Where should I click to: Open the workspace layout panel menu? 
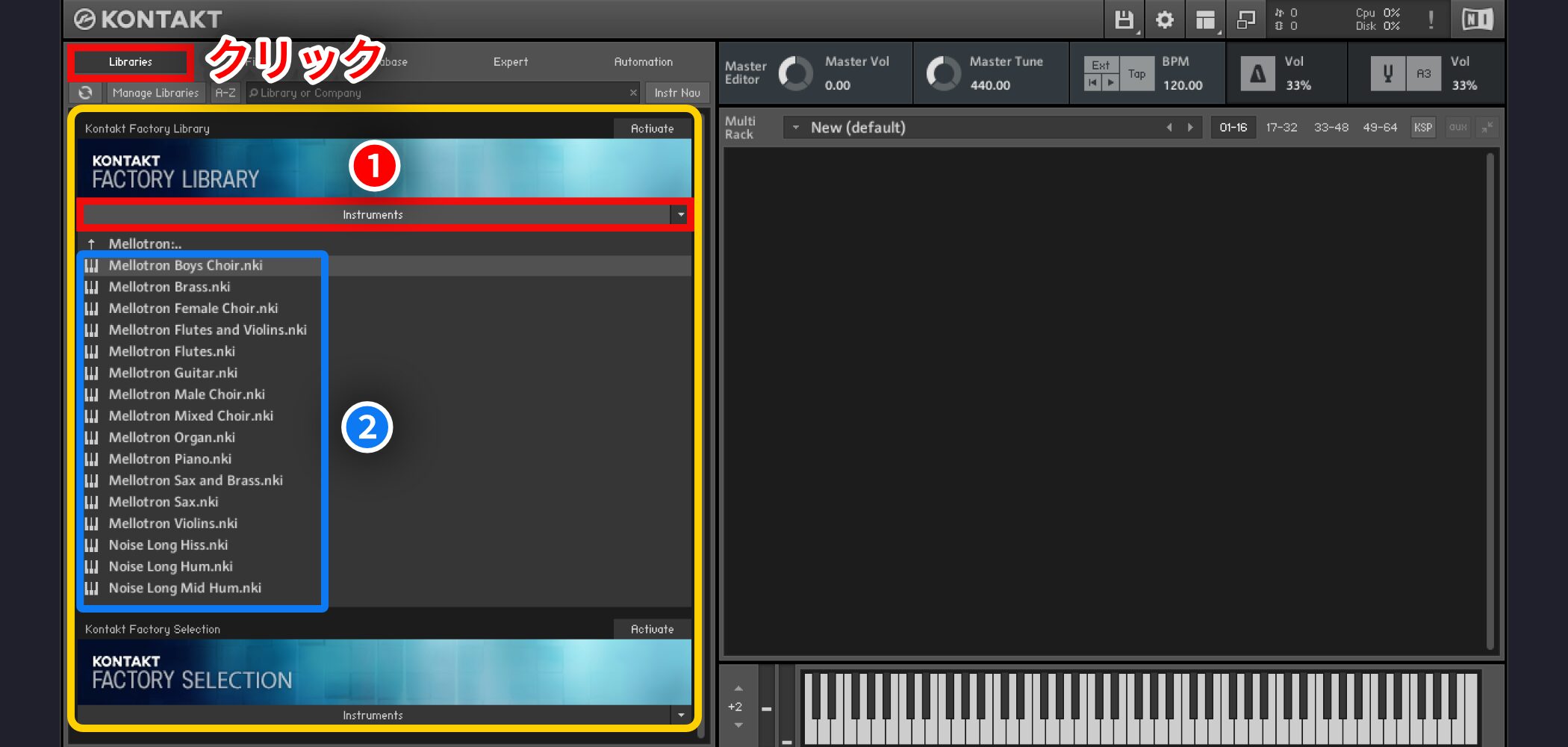pyautogui.click(x=1205, y=20)
